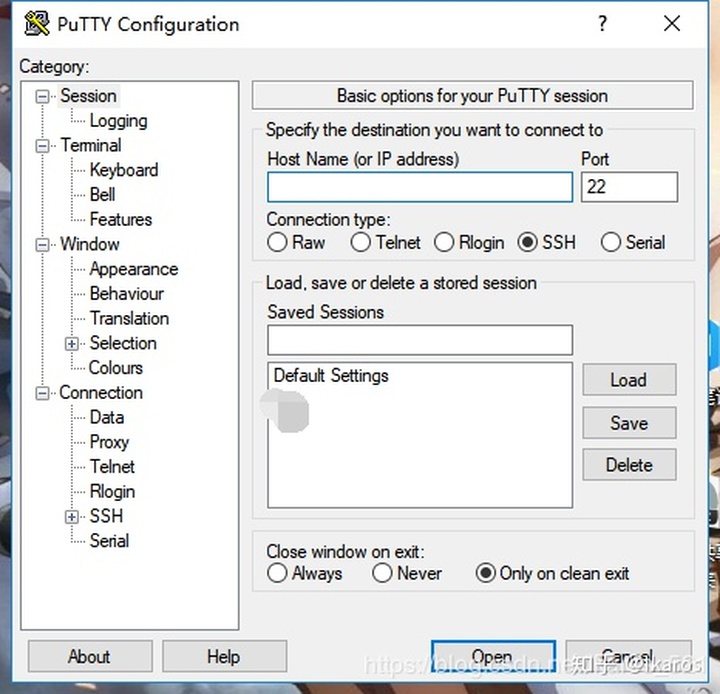The image size is (720, 694).
Task: Open the Appearance category
Action: coord(134,269)
